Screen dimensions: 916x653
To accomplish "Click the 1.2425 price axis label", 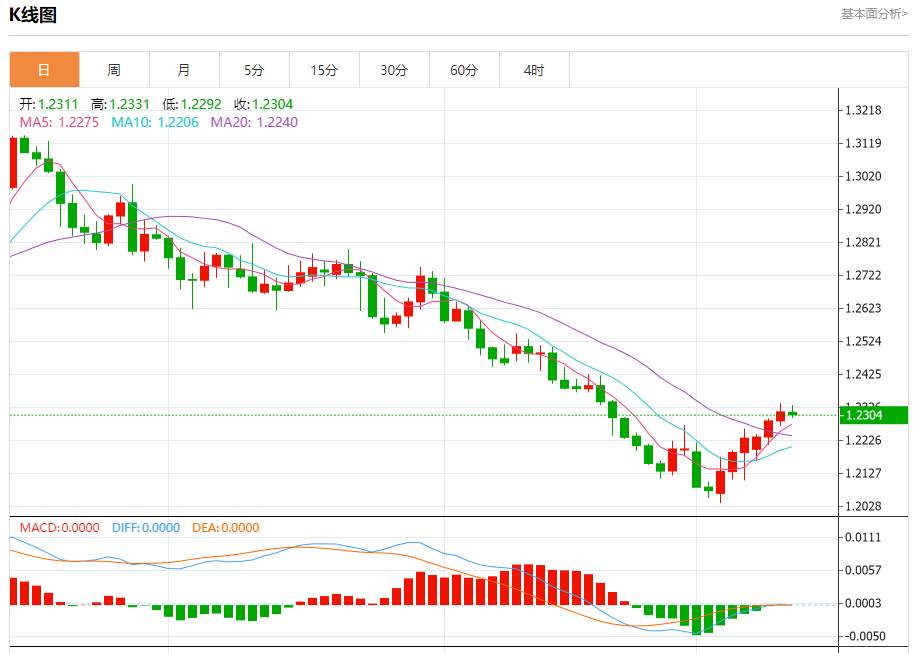I will [863, 374].
